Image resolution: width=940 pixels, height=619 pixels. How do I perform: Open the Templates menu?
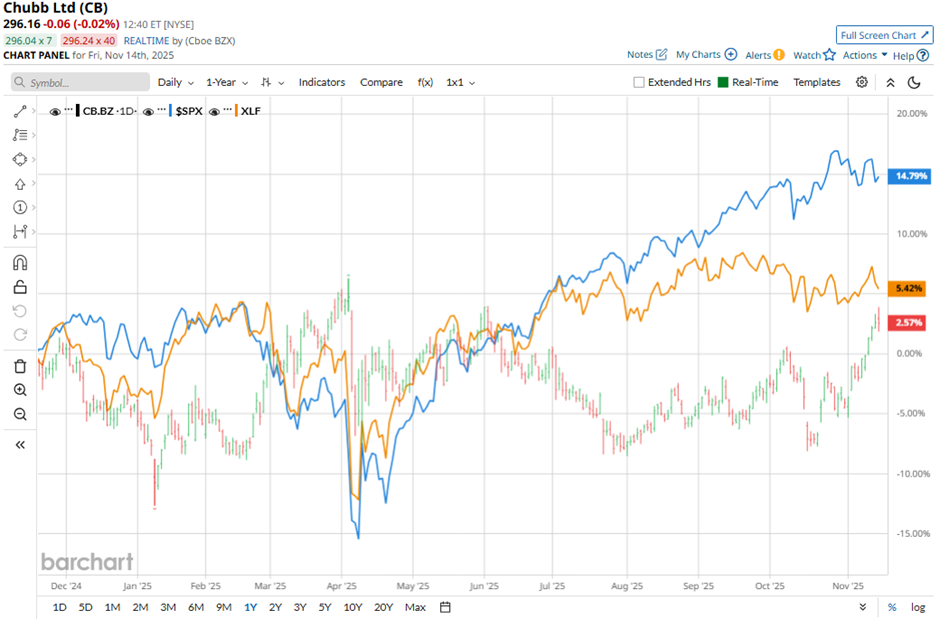[x=817, y=82]
